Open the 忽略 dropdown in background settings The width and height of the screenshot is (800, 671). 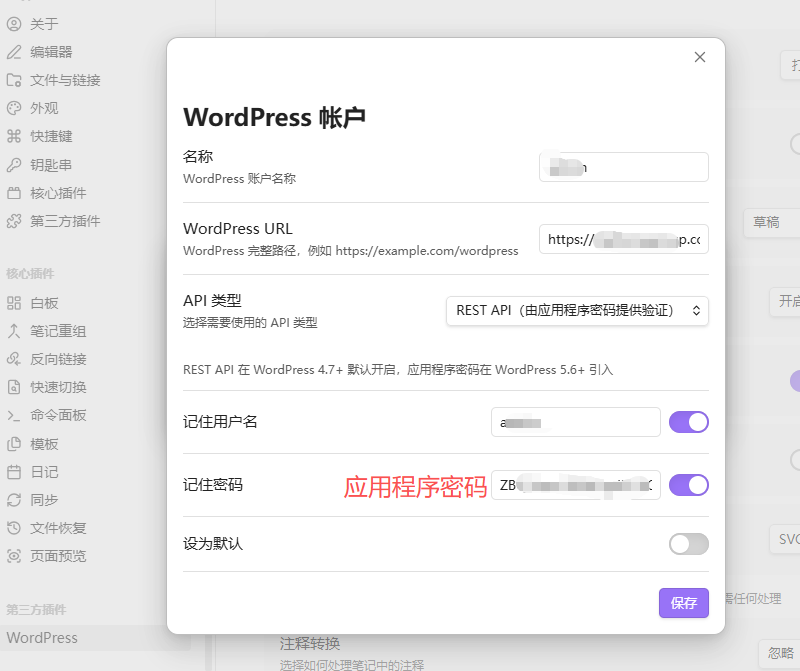[780, 653]
